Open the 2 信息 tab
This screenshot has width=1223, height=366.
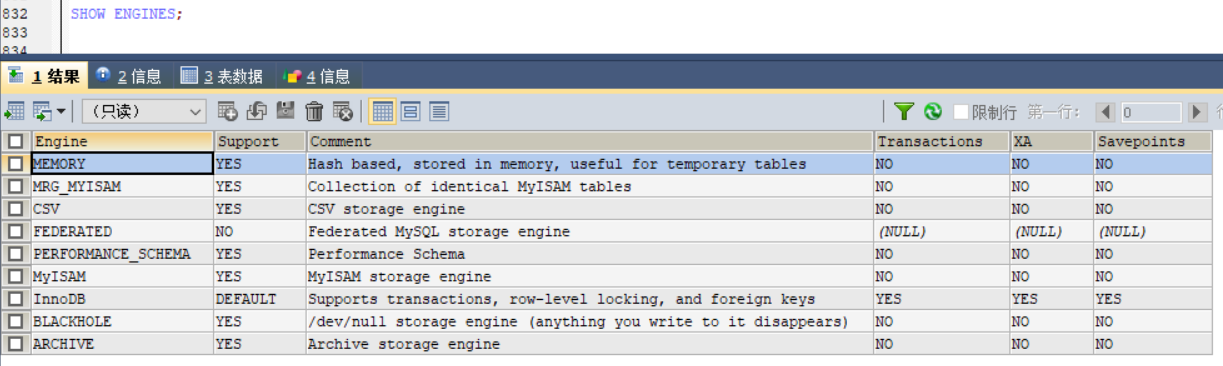(x=129, y=76)
